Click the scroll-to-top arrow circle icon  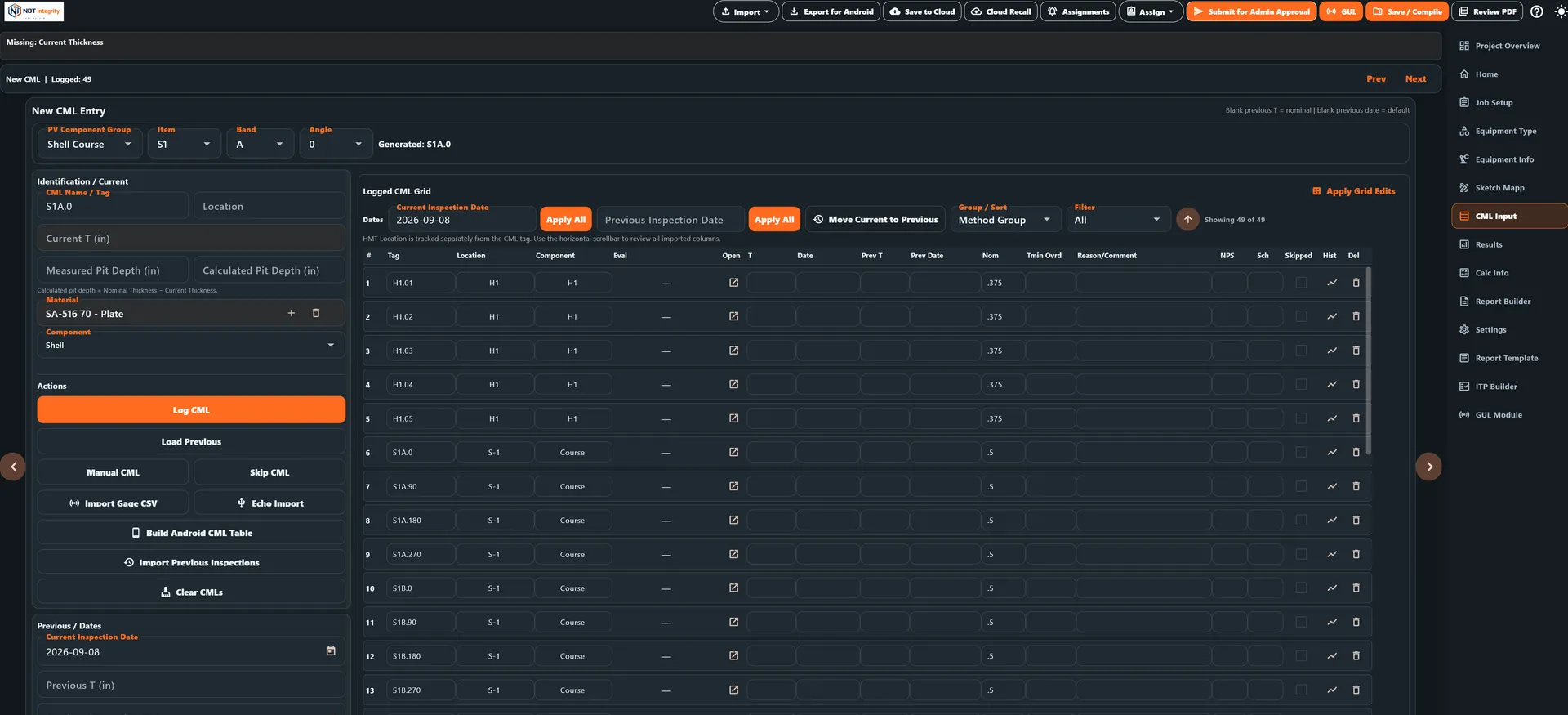click(x=1187, y=219)
